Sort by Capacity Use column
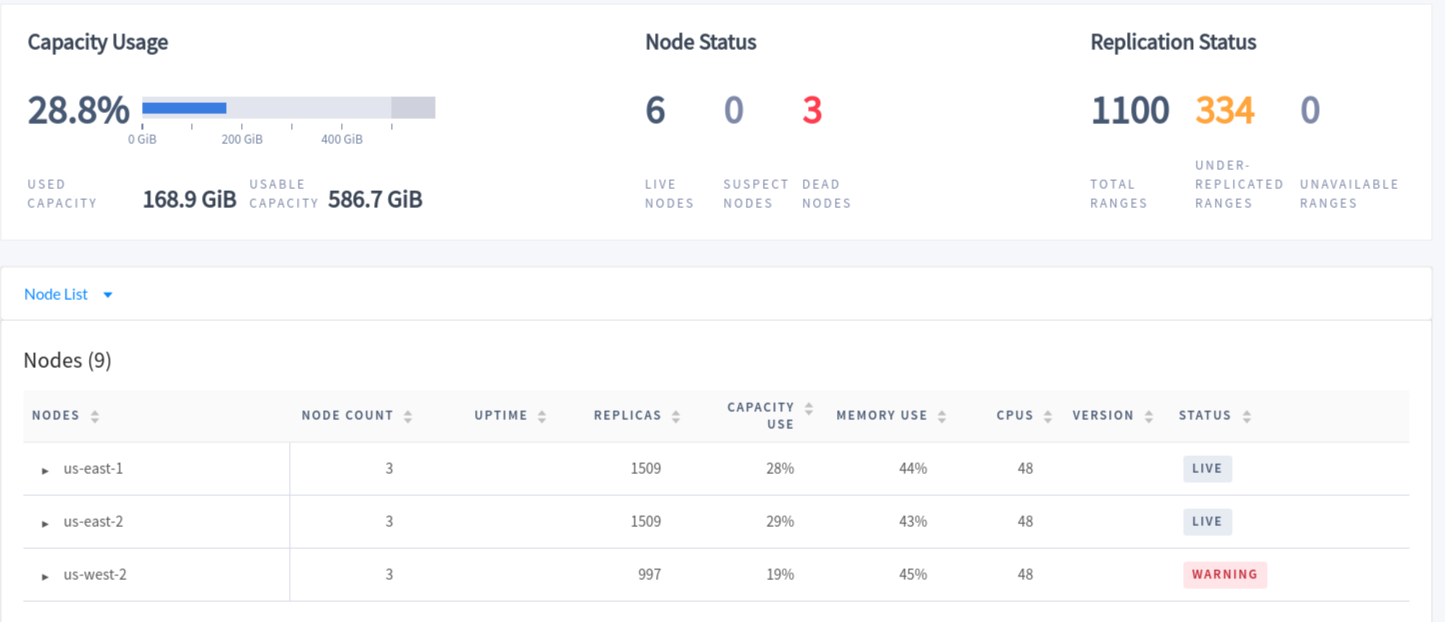This screenshot has width=1445, height=622. coord(809,409)
